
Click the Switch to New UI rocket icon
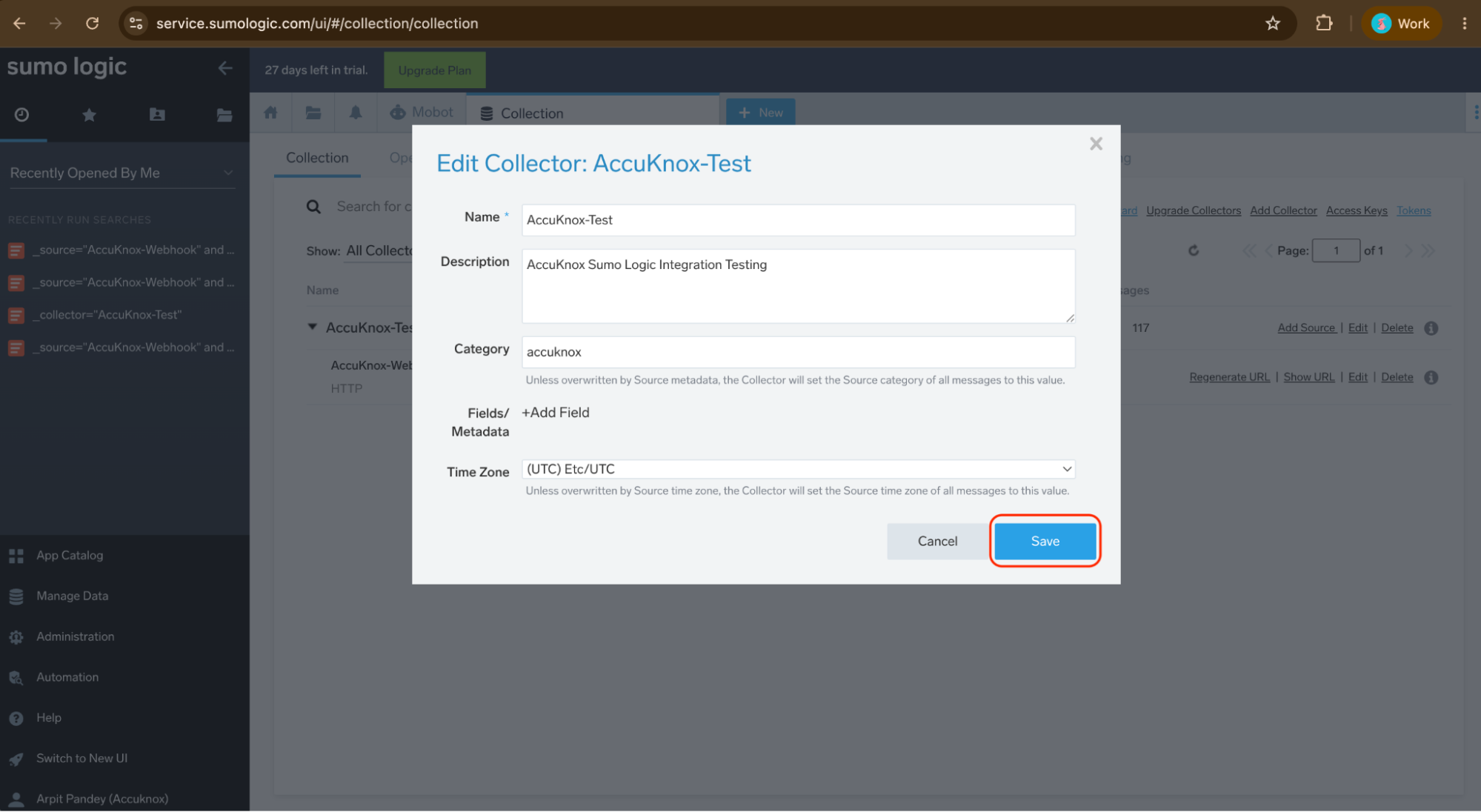pyautogui.click(x=16, y=759)
